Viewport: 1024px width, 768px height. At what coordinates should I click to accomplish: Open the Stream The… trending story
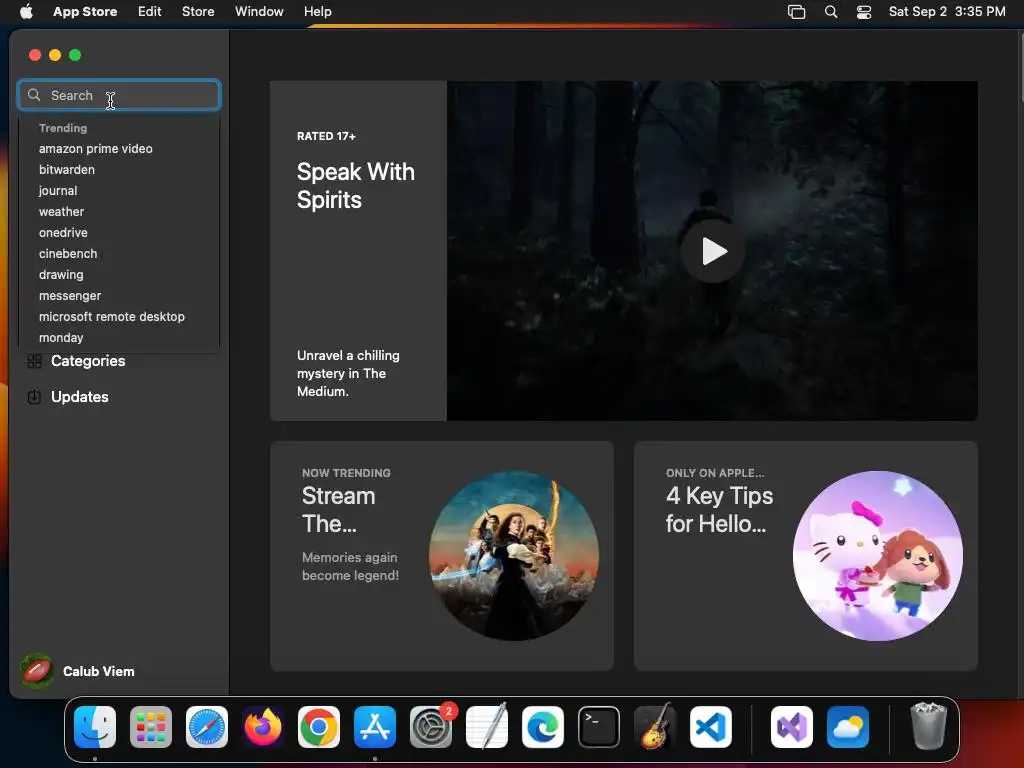click(441, 556)
